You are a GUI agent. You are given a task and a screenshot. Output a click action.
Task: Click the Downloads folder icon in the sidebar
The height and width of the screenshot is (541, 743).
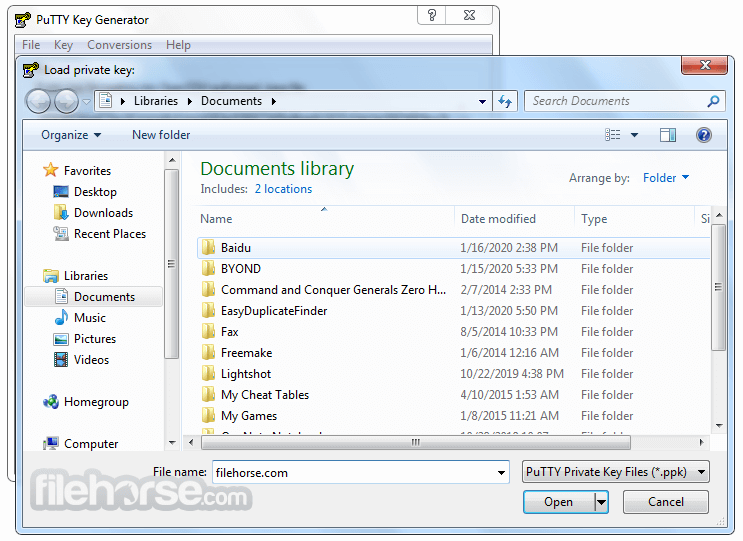pyautogui.click(x=61, y=212)
